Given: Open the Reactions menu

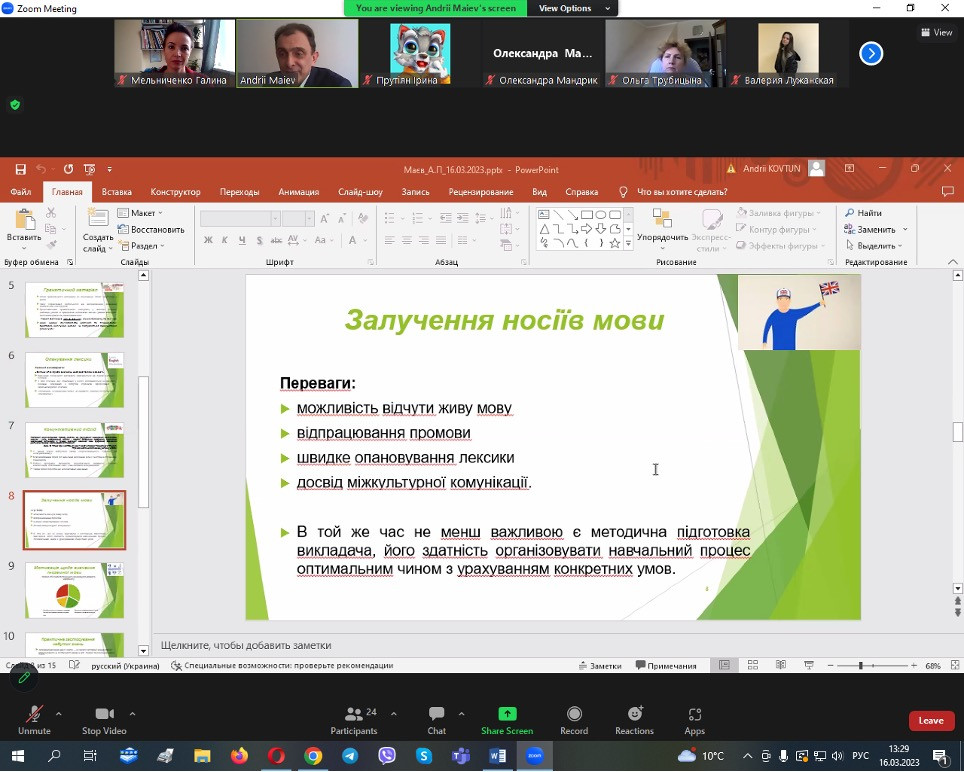Looking at the screenshot, I should [x=634, y=718].
